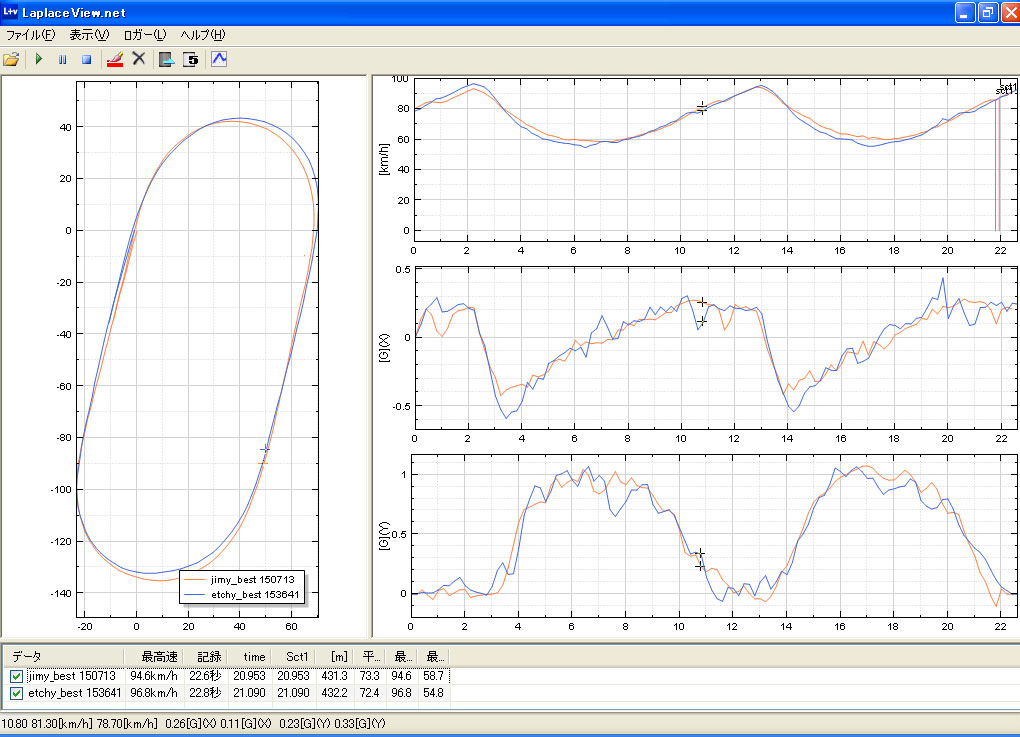Click the toolbar icon showing number 5

(x=191, y=59)
